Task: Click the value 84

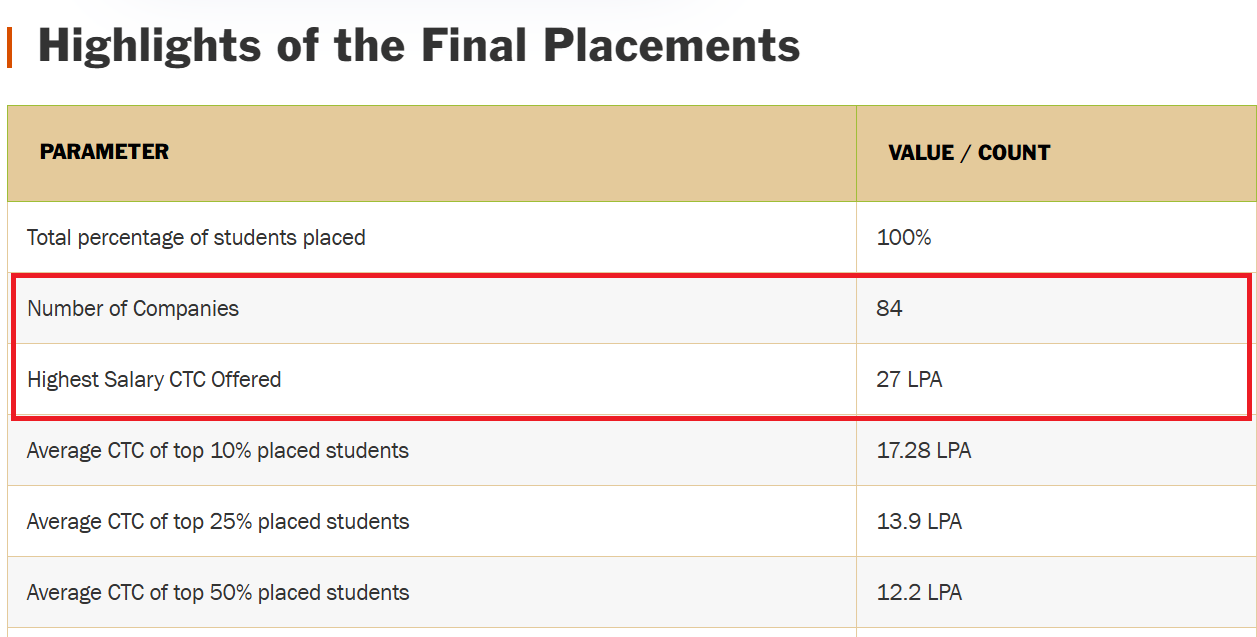Action: coord(889,309)
